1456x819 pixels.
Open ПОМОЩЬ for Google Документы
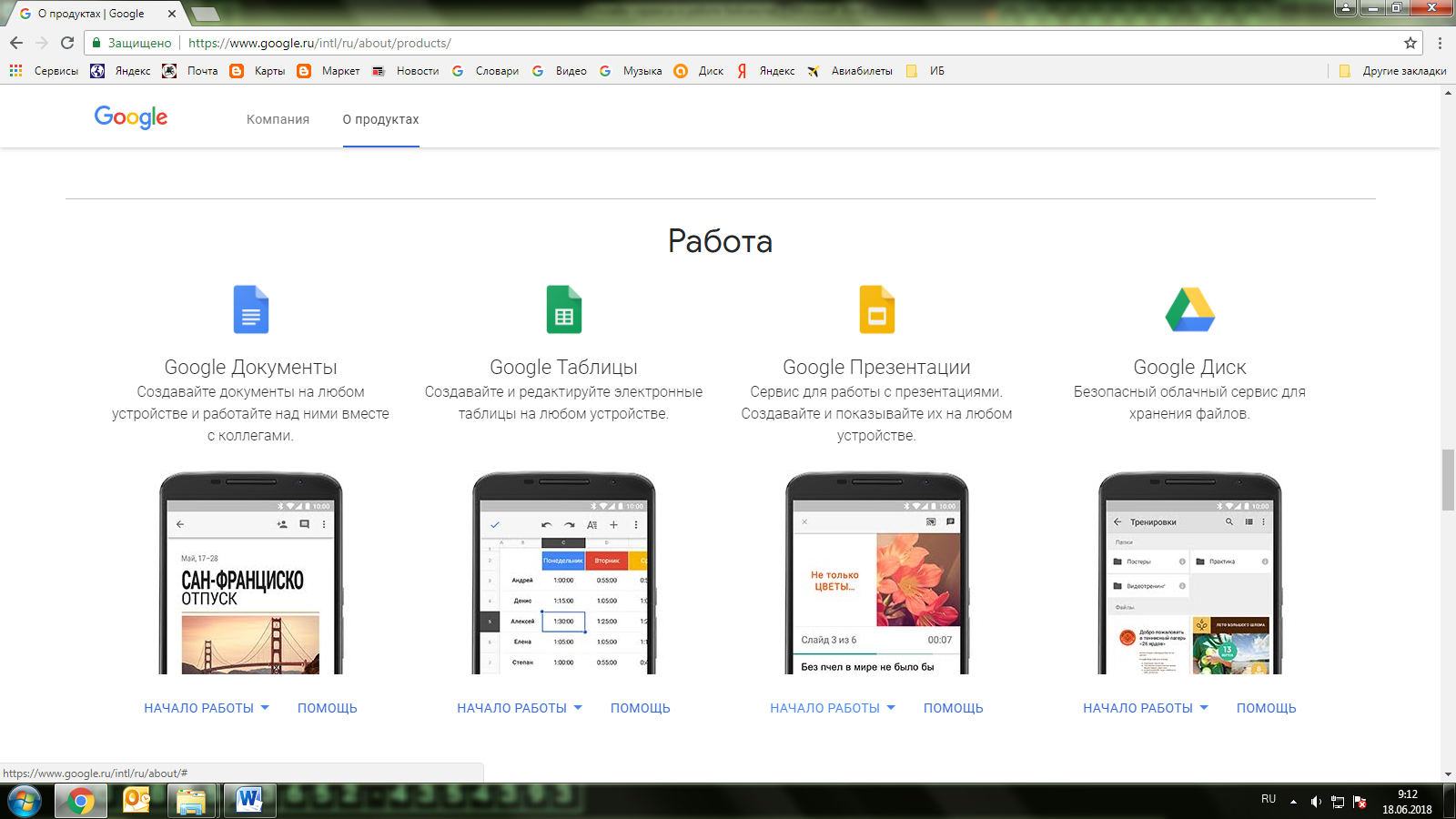(x=328, y=708)
